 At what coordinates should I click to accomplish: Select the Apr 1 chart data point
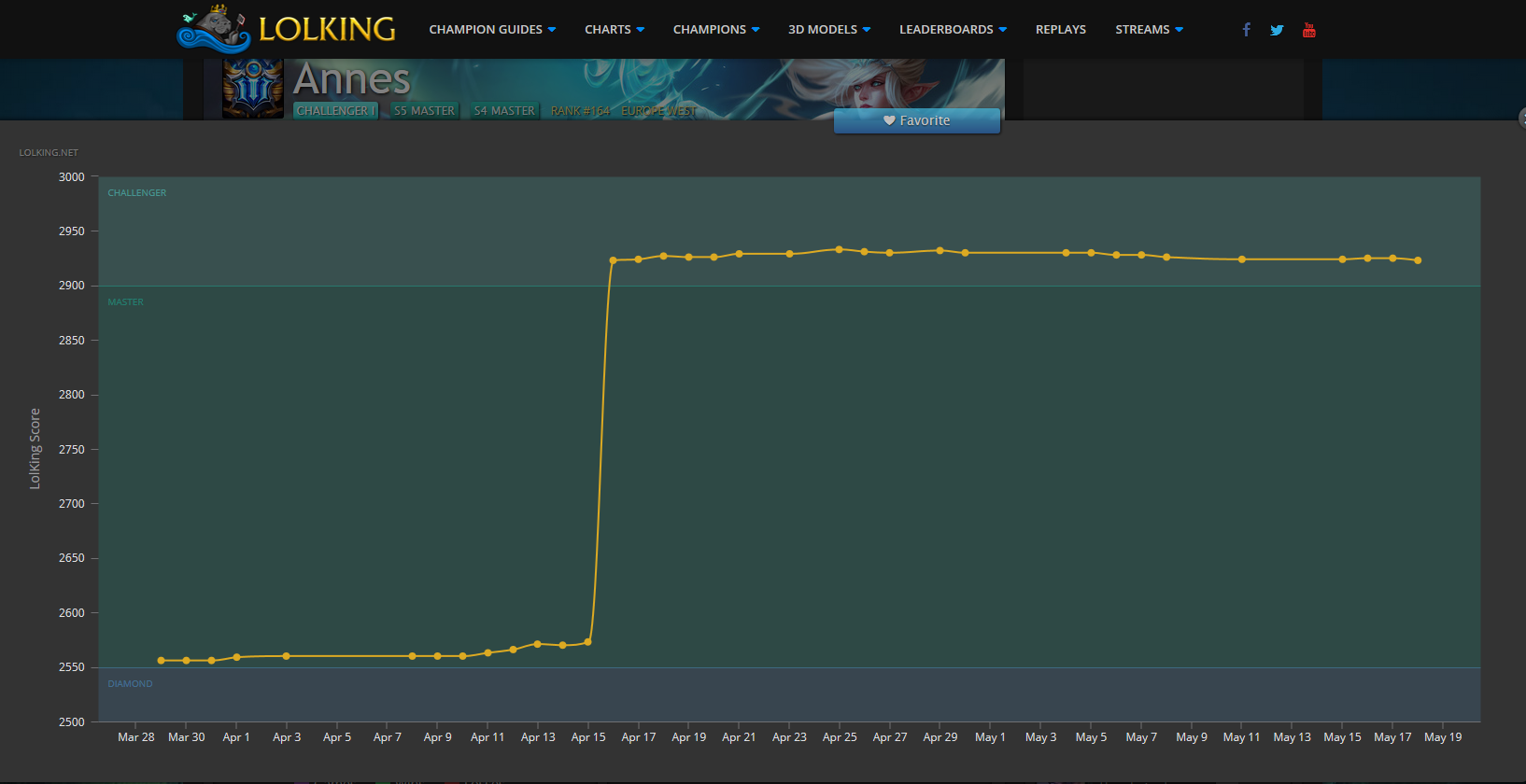[237, 657]
